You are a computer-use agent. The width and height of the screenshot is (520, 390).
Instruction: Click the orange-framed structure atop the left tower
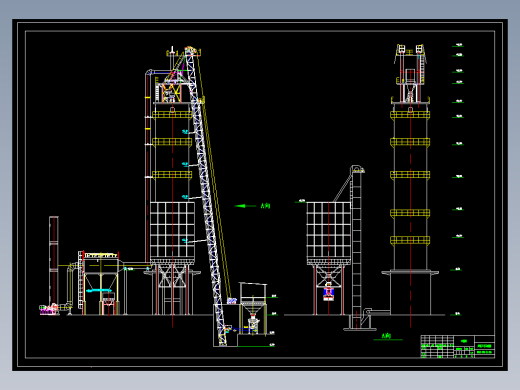pyautogui.click(x=171, y=93)
